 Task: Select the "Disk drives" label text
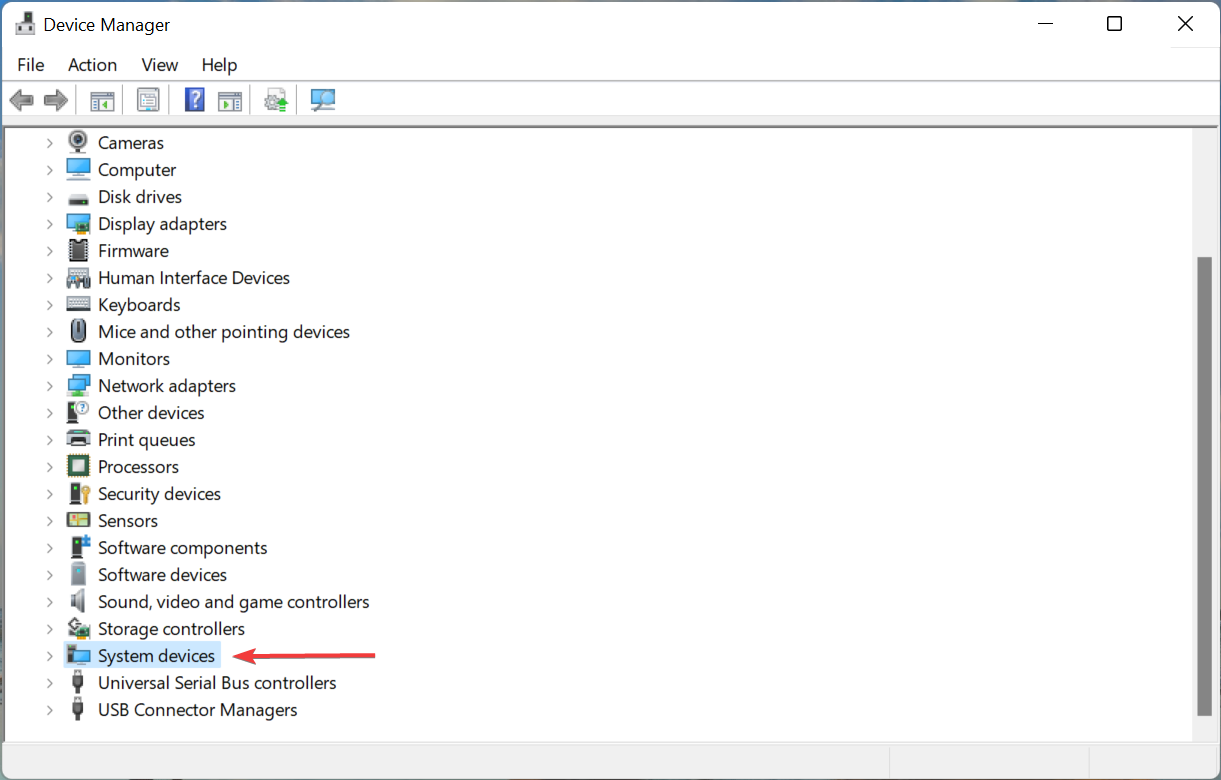[140, 197]
